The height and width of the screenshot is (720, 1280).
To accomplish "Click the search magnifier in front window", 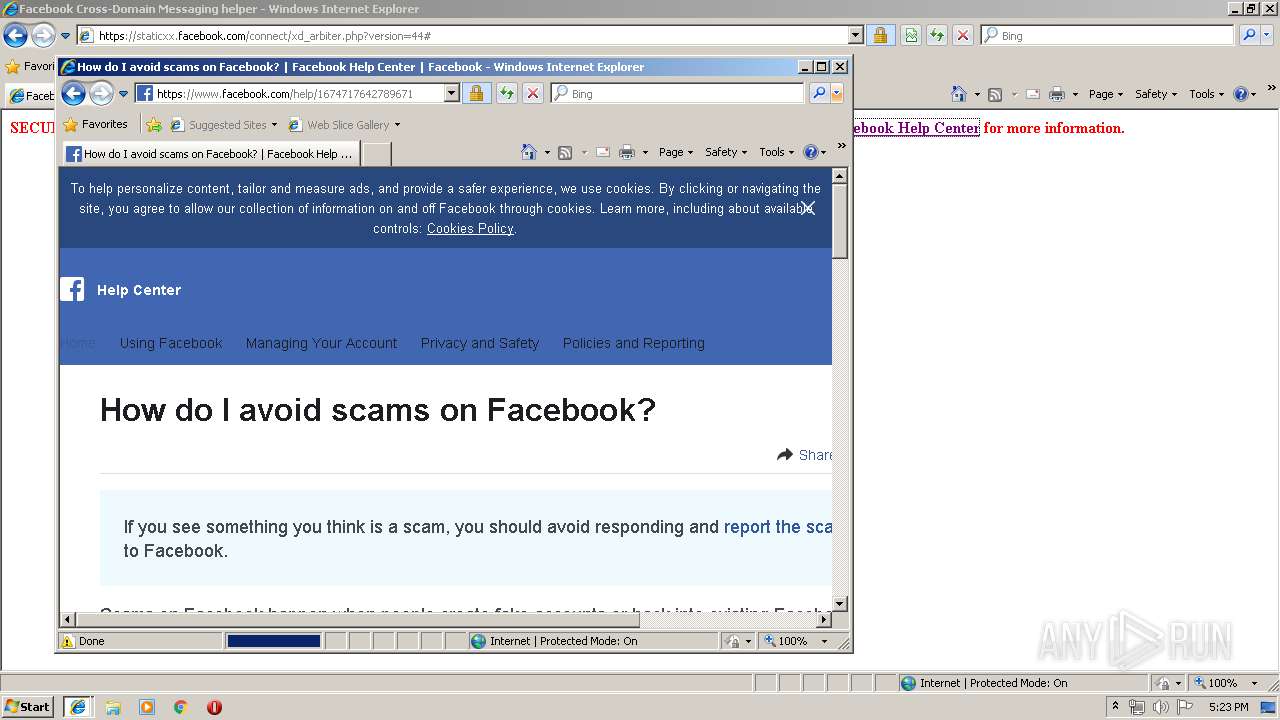I will tap(818, 93).
